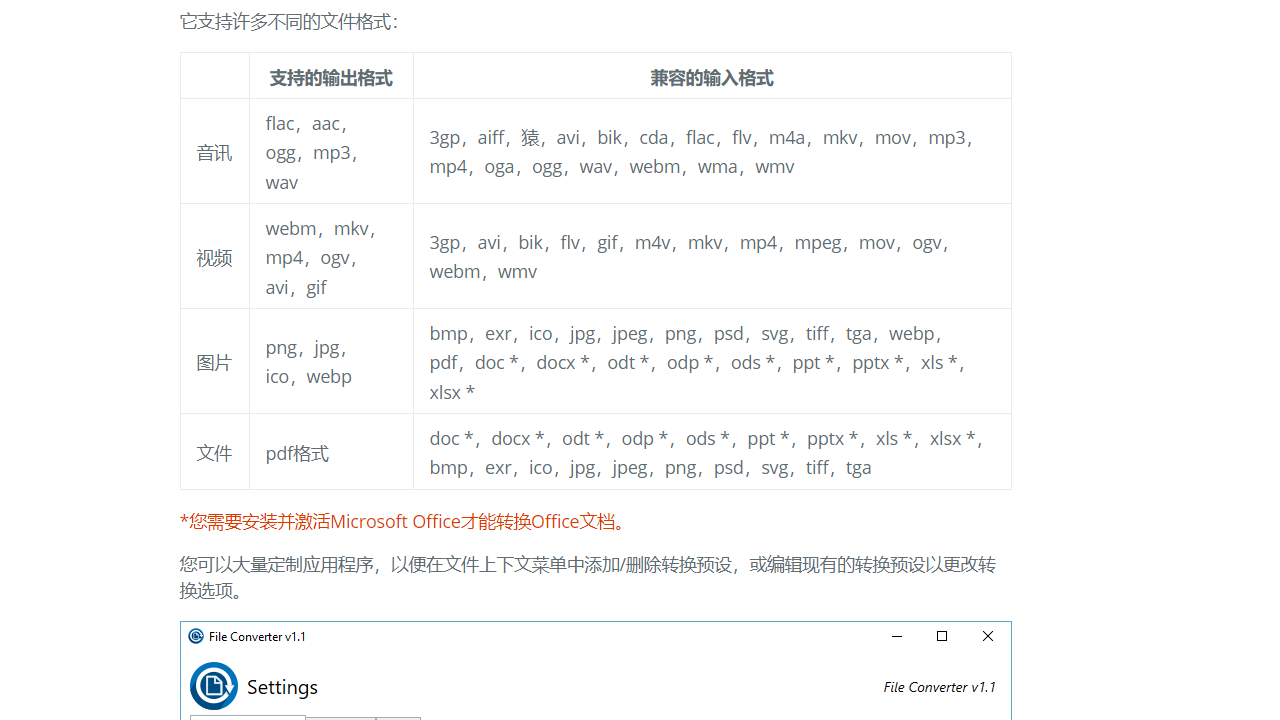Click the 兼容的输入格式 column header
The width and height of the screenshot is (1280, 720).
click(x=711, y=76)
